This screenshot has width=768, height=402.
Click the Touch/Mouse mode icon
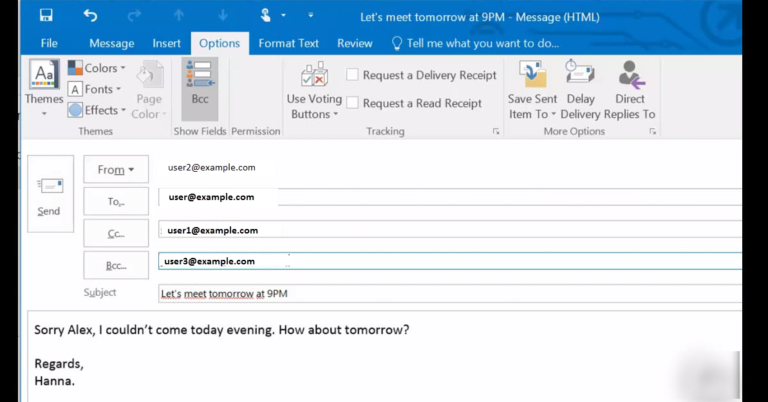(x=265, y=16)
